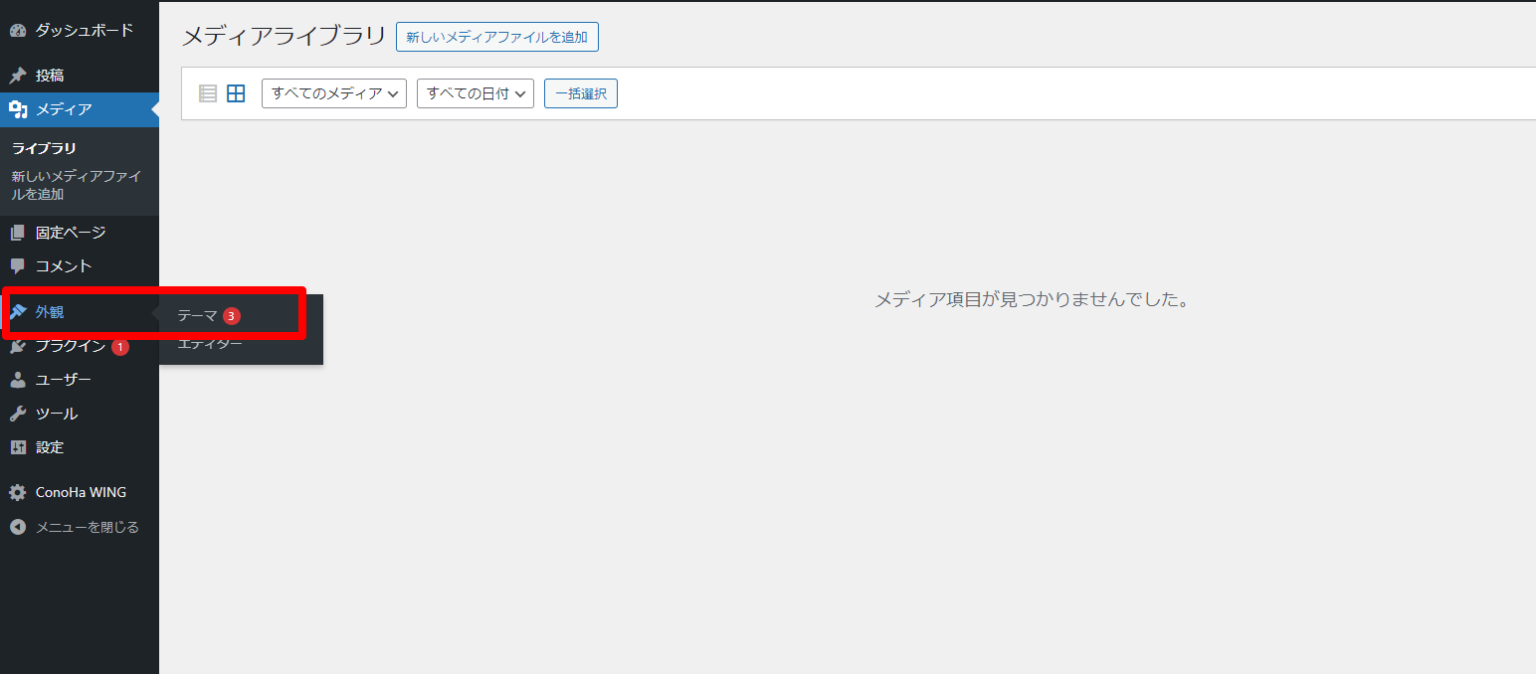Click the pages icon beside 固定ページ

tap(18, 233)
